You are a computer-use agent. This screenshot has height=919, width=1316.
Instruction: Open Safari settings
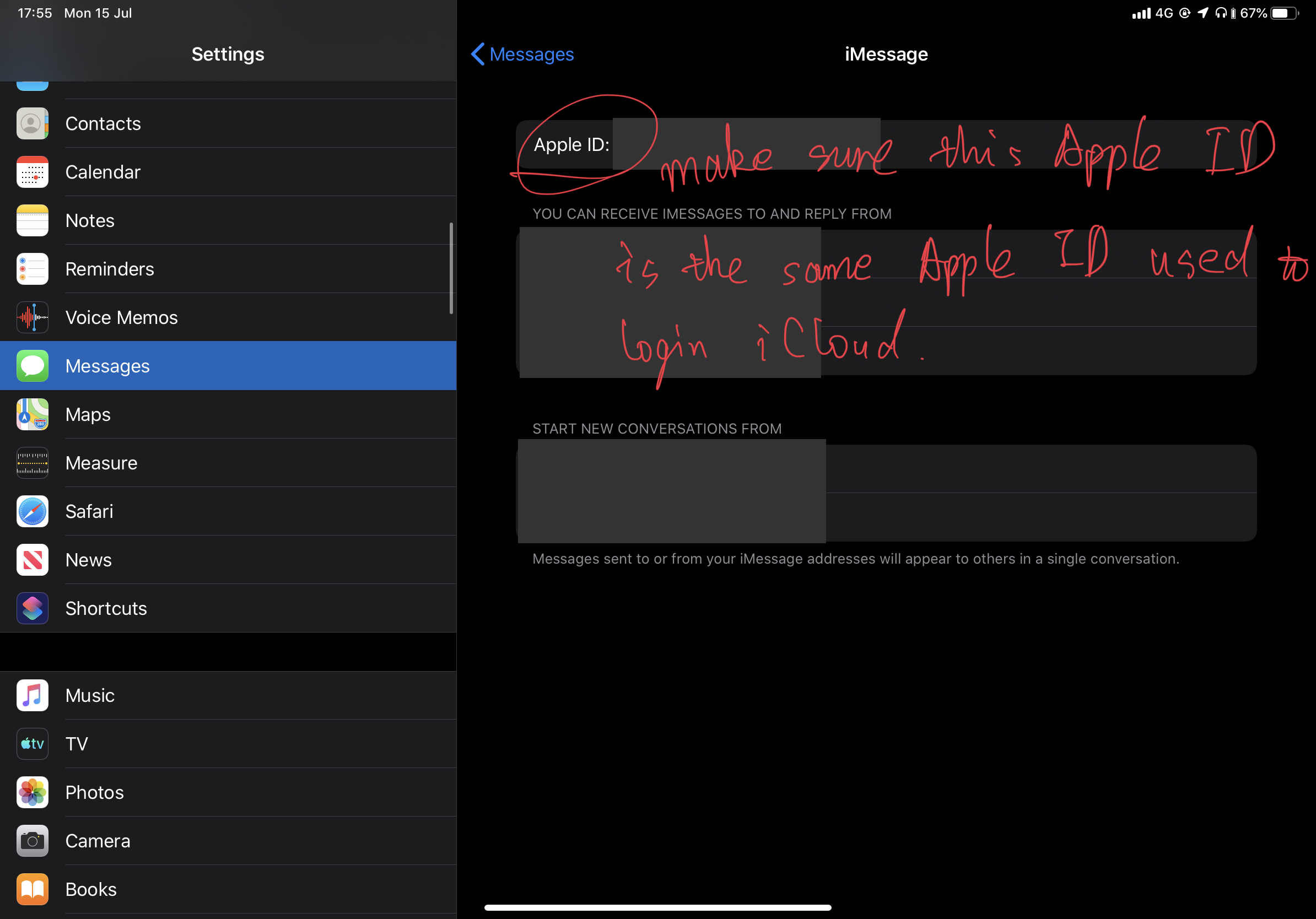point(228,511)
